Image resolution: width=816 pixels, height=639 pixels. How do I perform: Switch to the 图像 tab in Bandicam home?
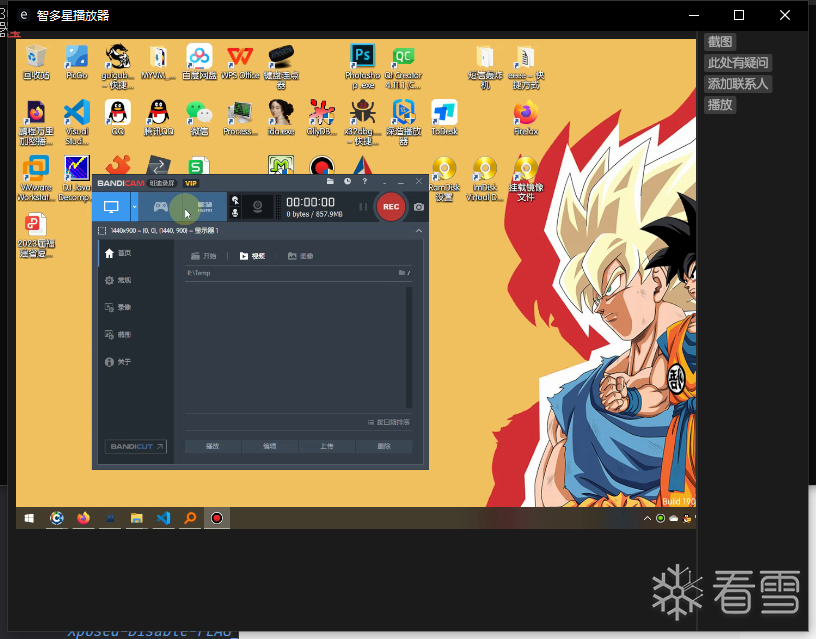tap(301, 256)
